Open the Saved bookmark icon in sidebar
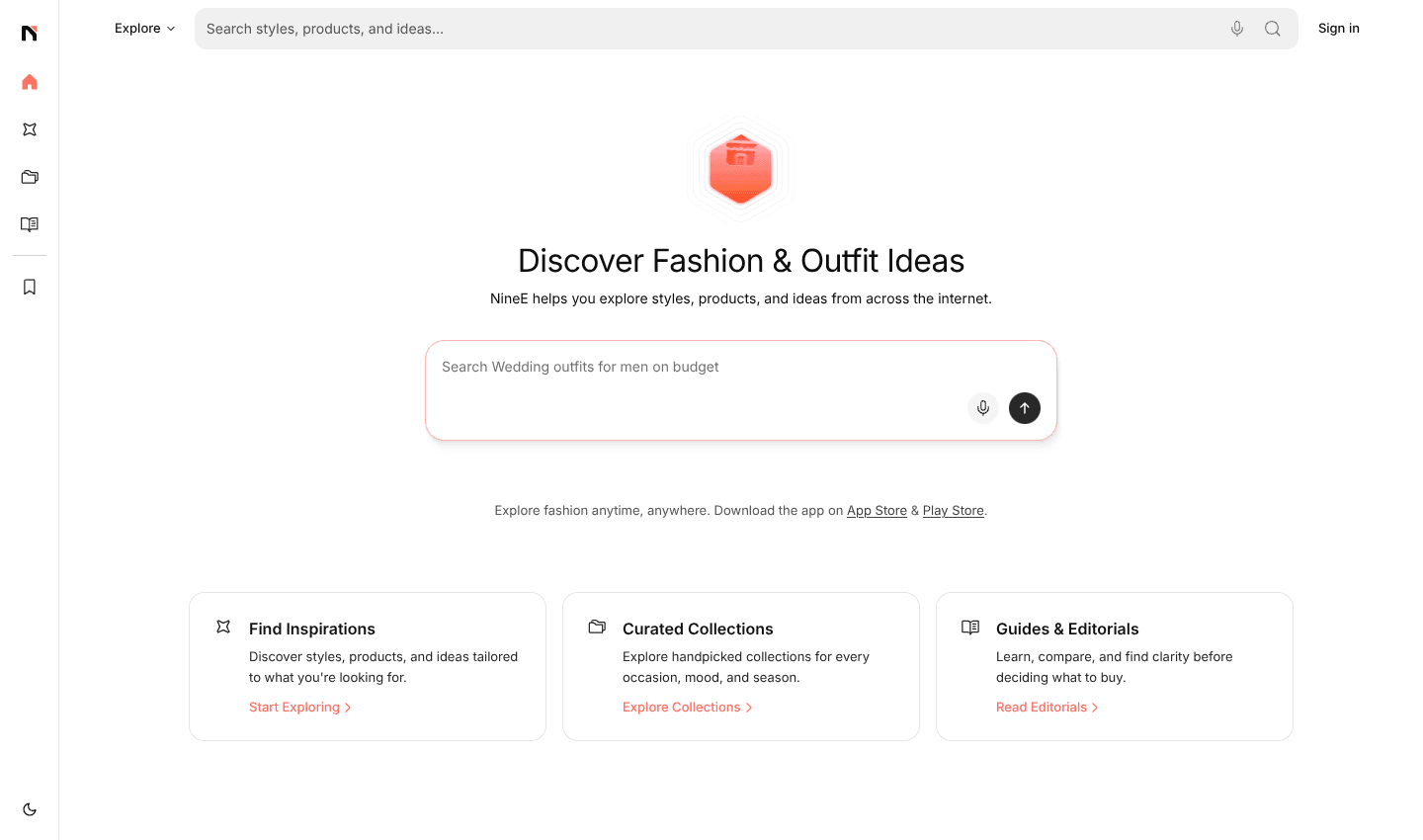This screenshot has height=840, width=1423. [x=30, y=287]
